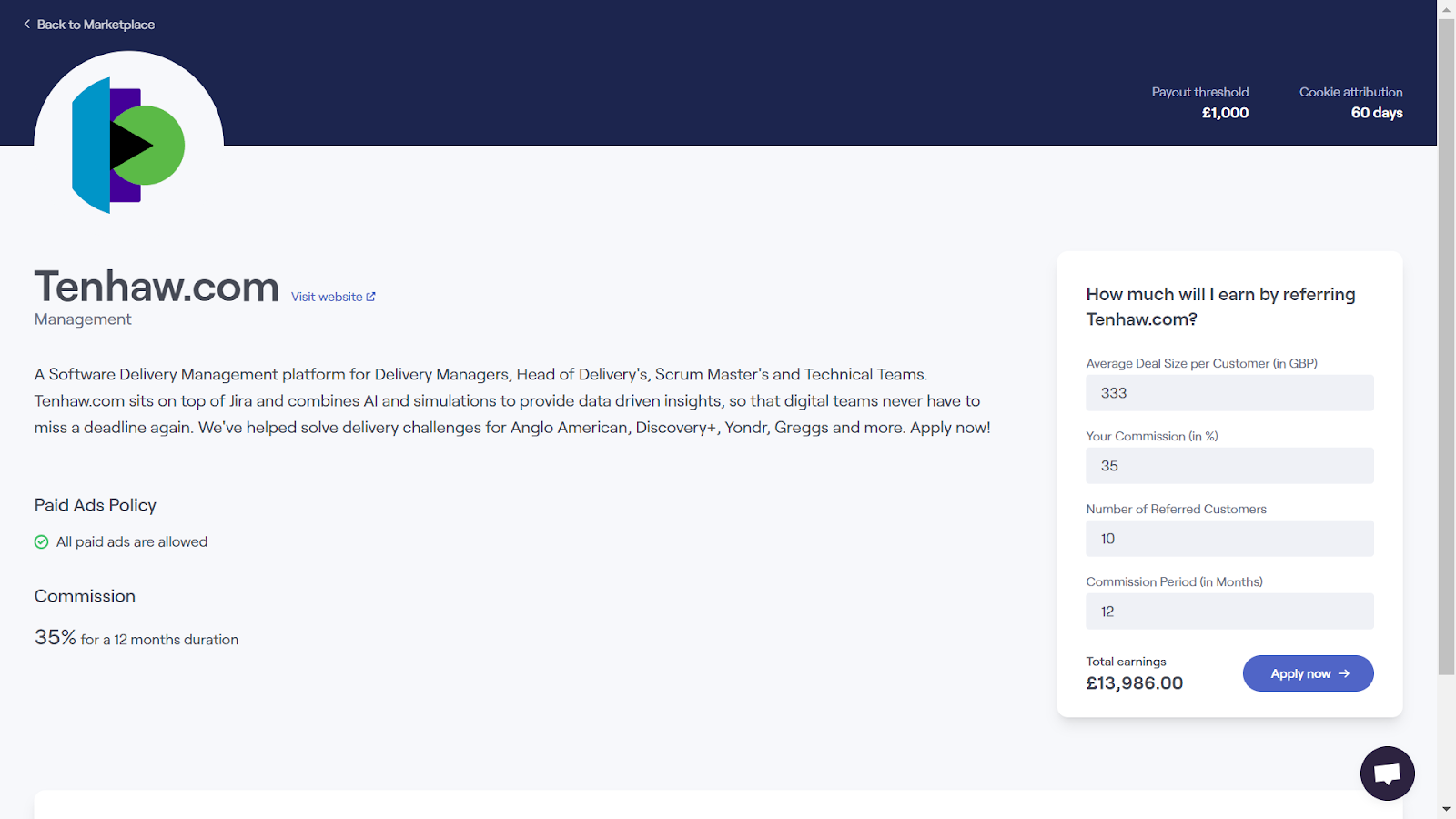Screen dimensions: 1456x819
Task: Open the chat widget bubble
Action: (x=1387, y=773)
